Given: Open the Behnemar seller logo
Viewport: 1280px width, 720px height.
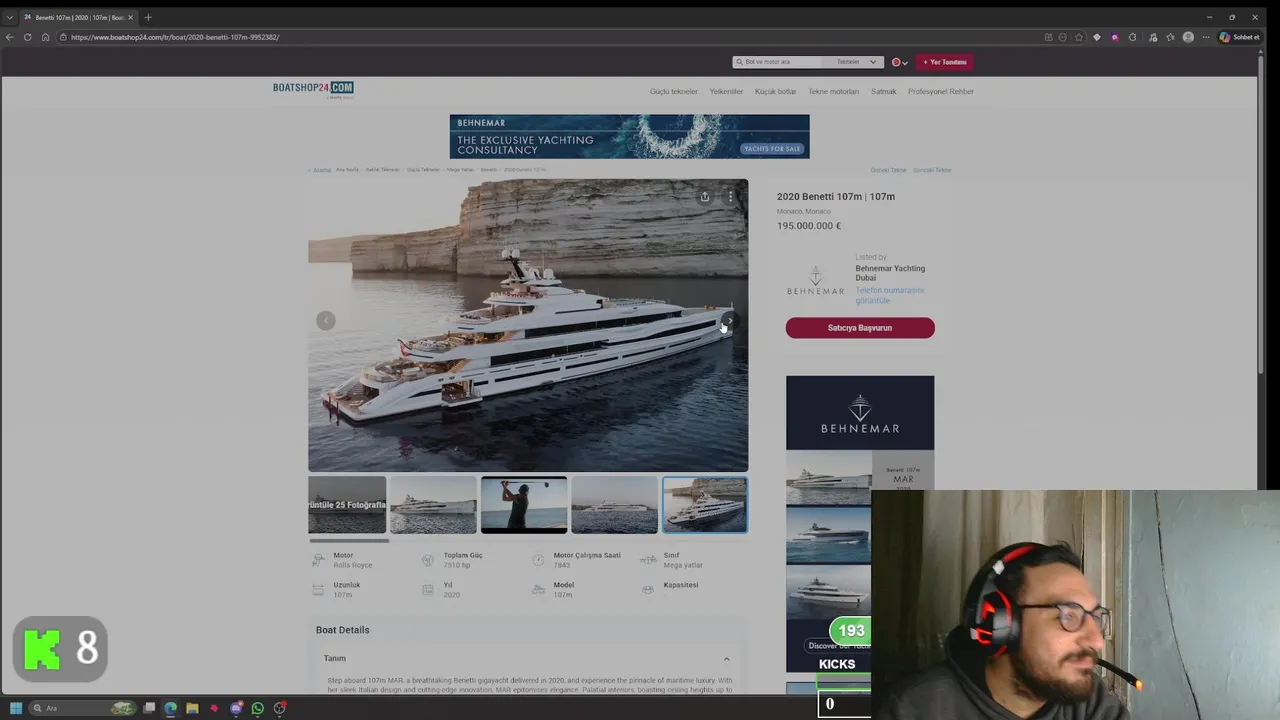Looking at the screenshot, I should tap(815, 280).
